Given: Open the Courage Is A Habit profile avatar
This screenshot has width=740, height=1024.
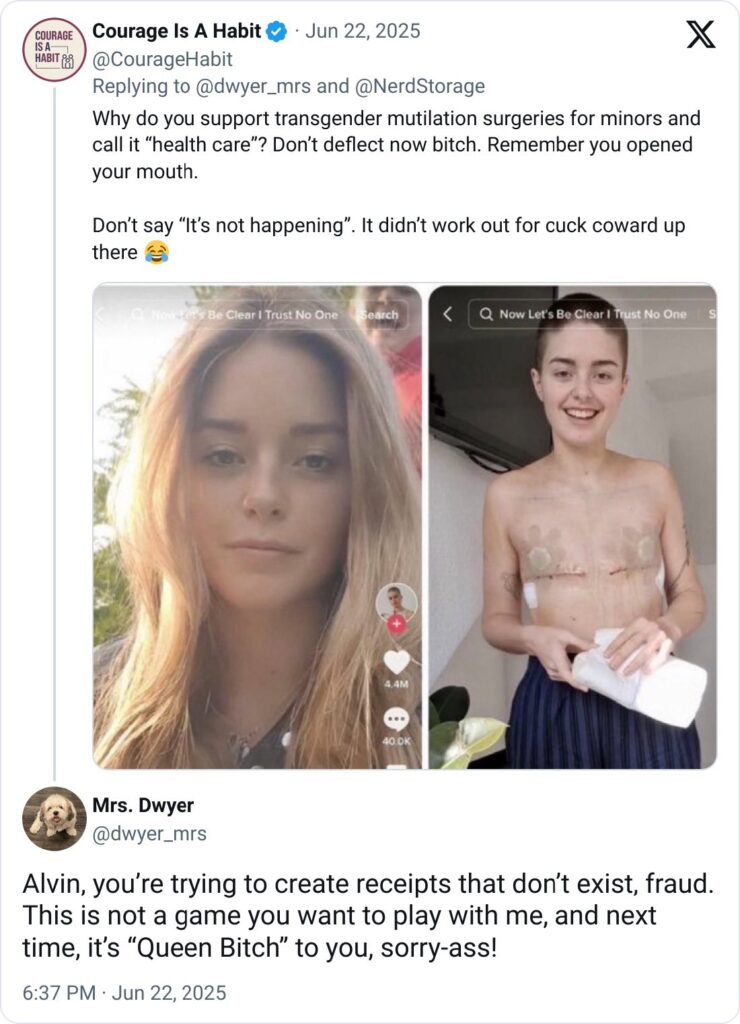Looking at the screenshot, I should point(54,49).
